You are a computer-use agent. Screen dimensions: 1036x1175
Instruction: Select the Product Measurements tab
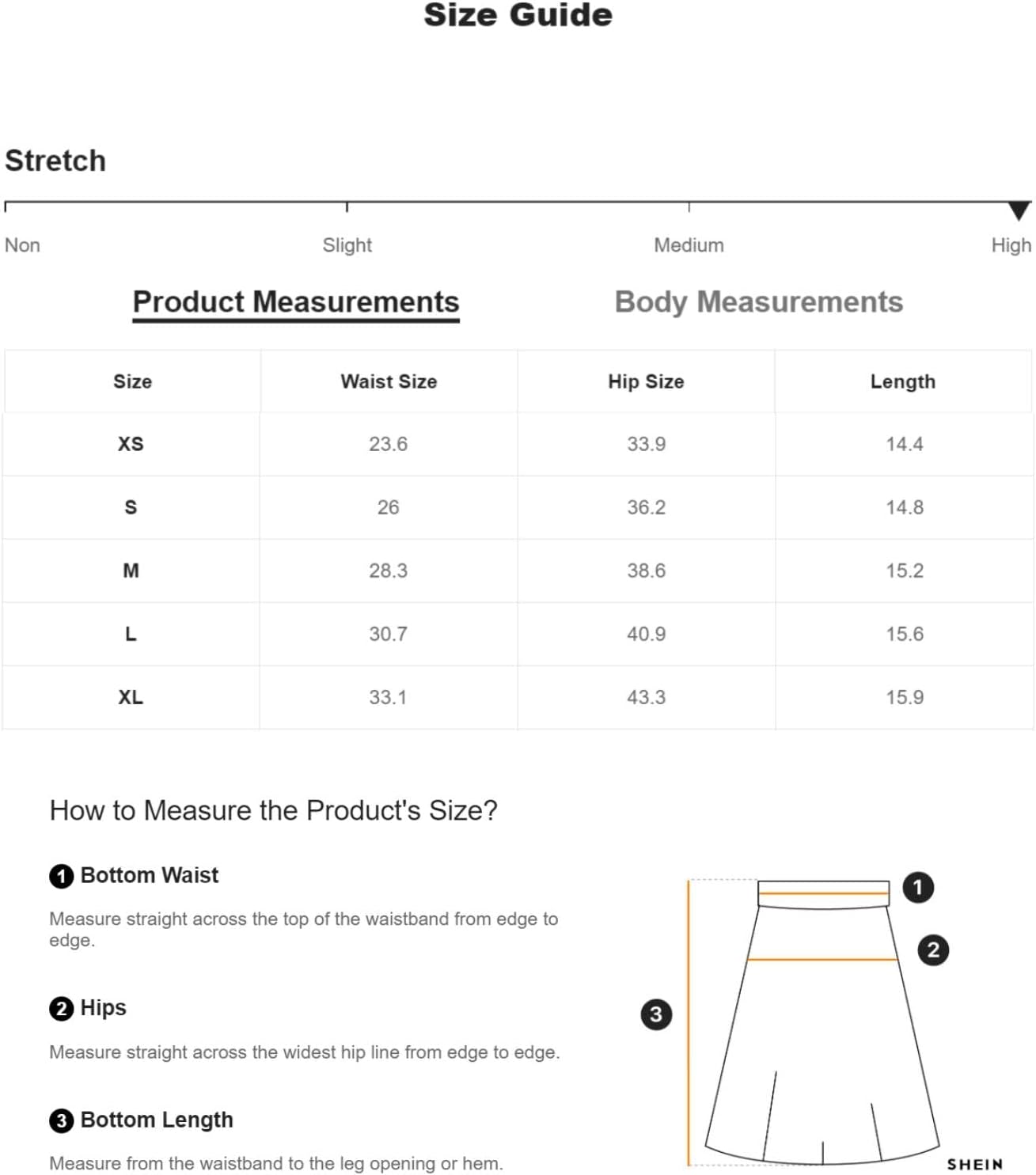[x=296, y=303]
